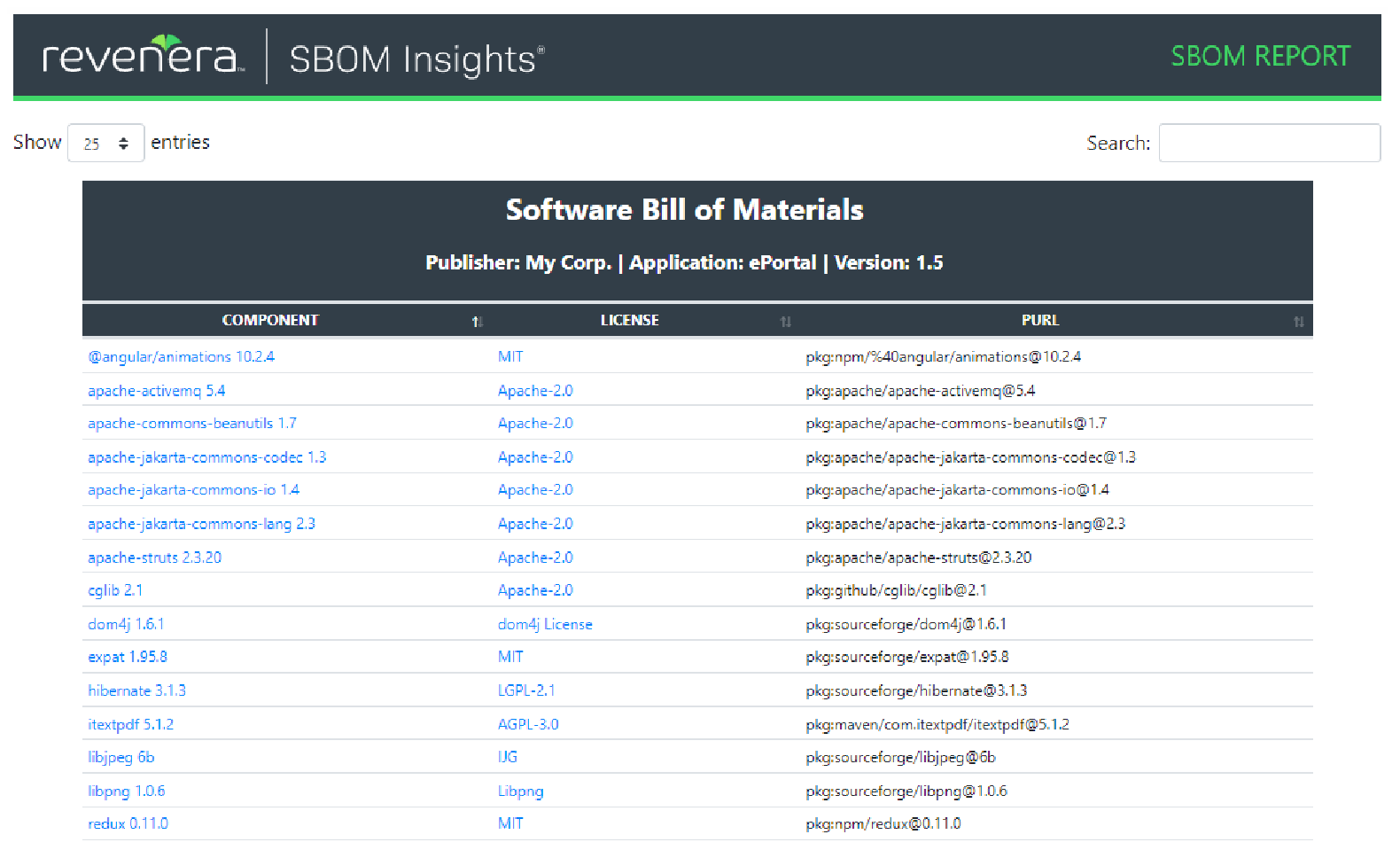Screen dimensions: 1400x850
Task: Click the SBOM REPORT heading
Action: (x=1260, y=56)
